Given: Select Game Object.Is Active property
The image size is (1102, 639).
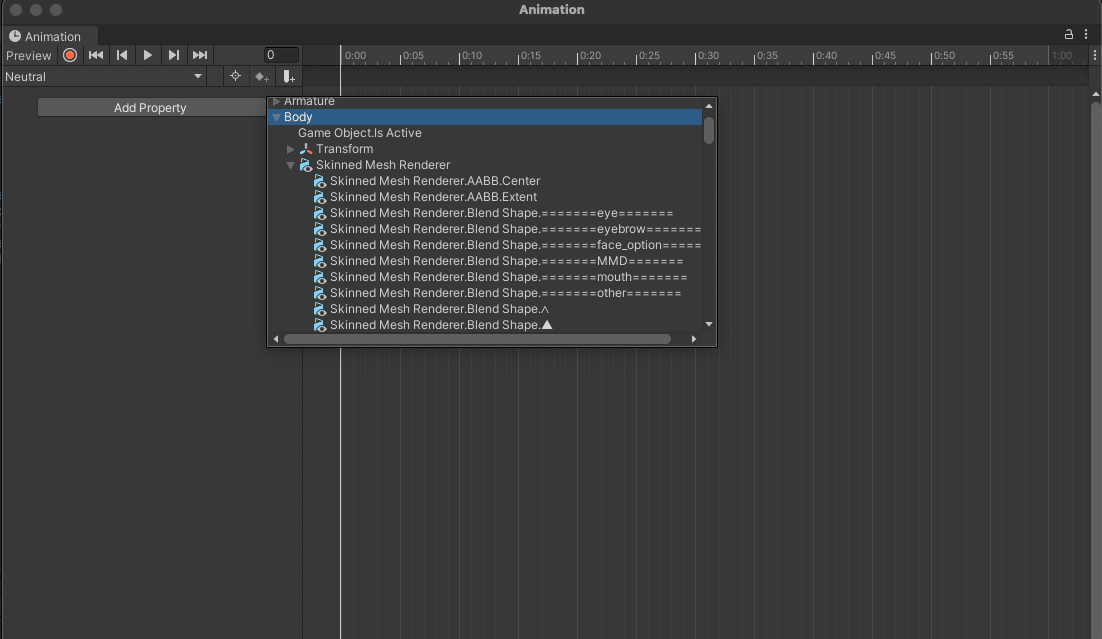Looking at the screenshot, I should 360,133.
